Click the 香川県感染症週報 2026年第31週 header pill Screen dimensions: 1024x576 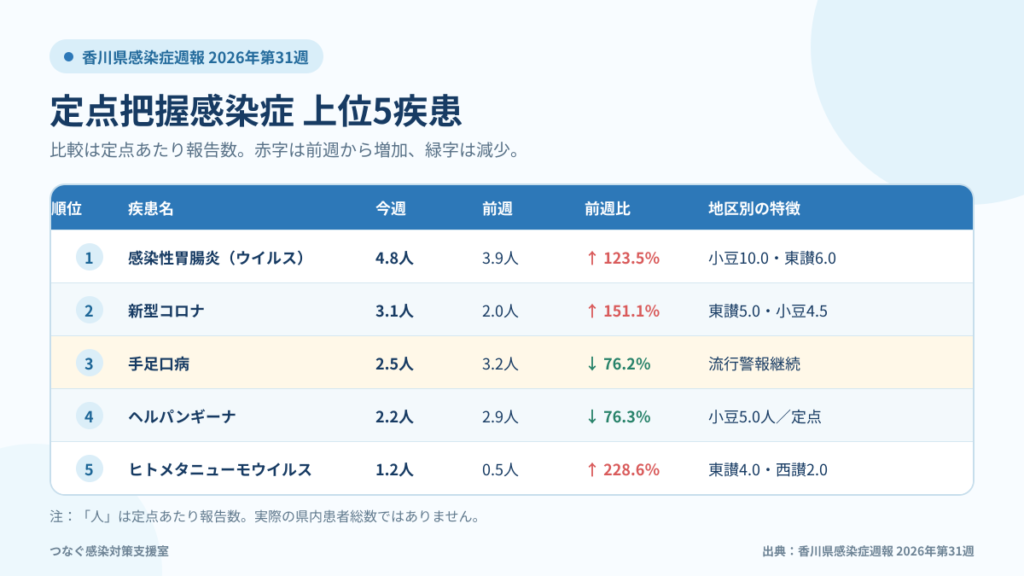[186, 57]
